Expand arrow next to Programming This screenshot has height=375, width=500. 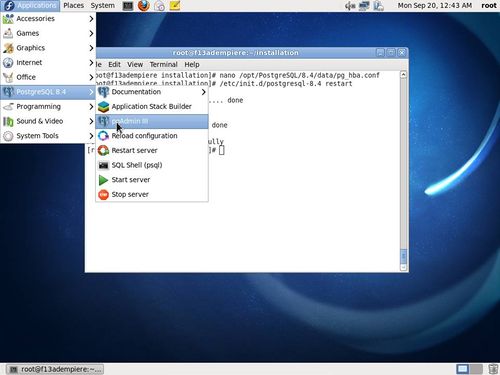tap(91, 107)
